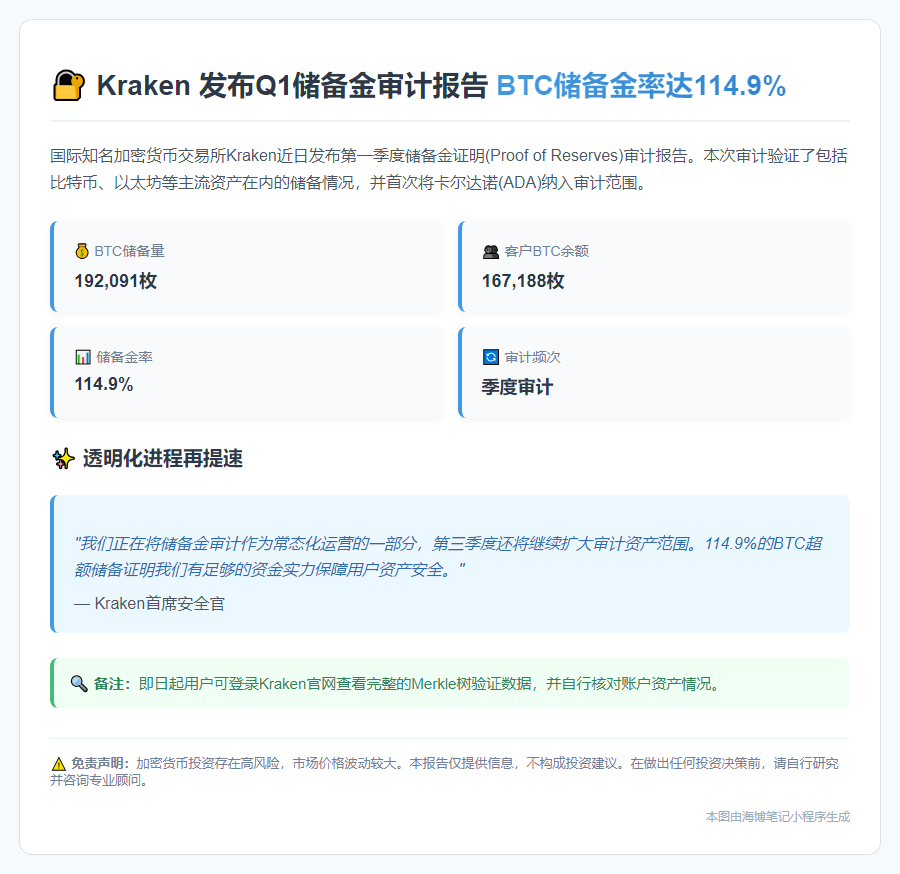The image size is (900, 874).
Task: Click the title text Kraken 发布Q1储备金审计报告
Action: pos(292,86)
